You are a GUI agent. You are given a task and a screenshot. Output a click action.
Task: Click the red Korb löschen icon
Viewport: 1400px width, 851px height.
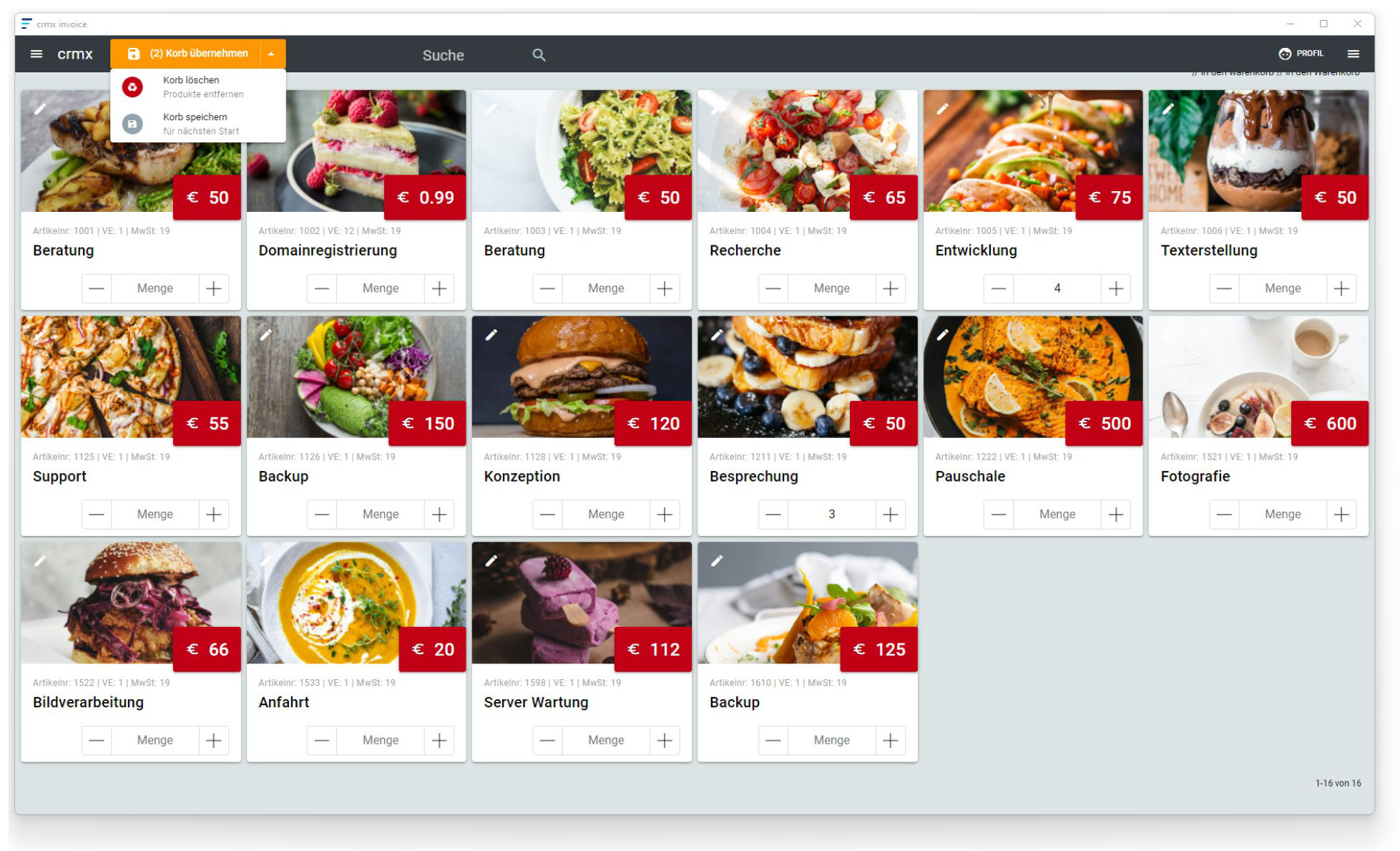132,87
